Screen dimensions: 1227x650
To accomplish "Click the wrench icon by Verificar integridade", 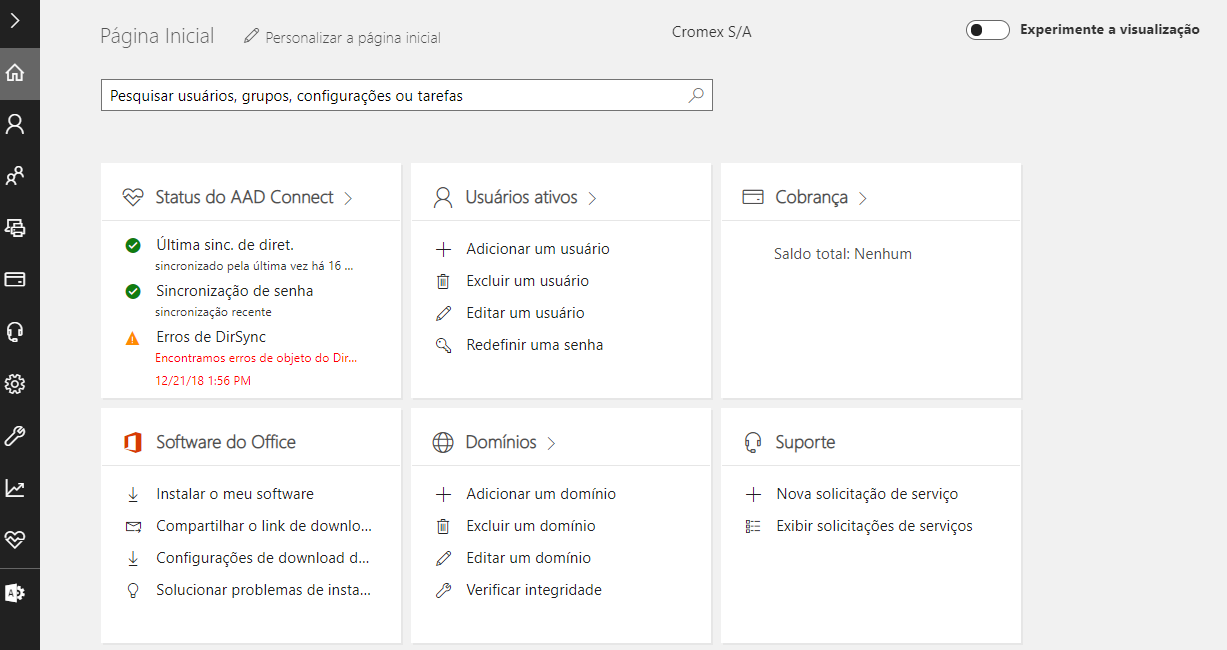I will 443,590.
